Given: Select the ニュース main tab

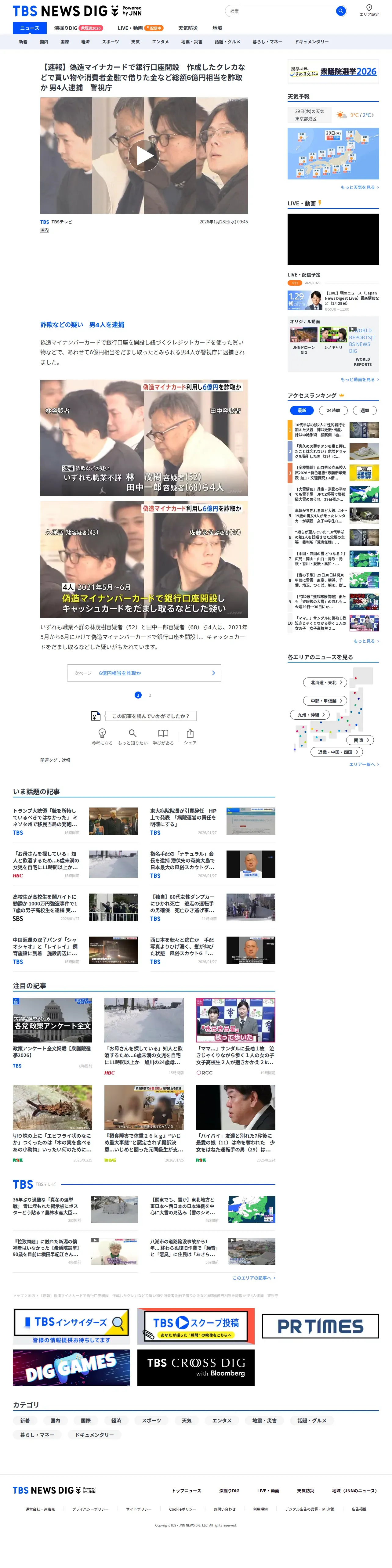Looking at the screenshot, I should 30,28.
